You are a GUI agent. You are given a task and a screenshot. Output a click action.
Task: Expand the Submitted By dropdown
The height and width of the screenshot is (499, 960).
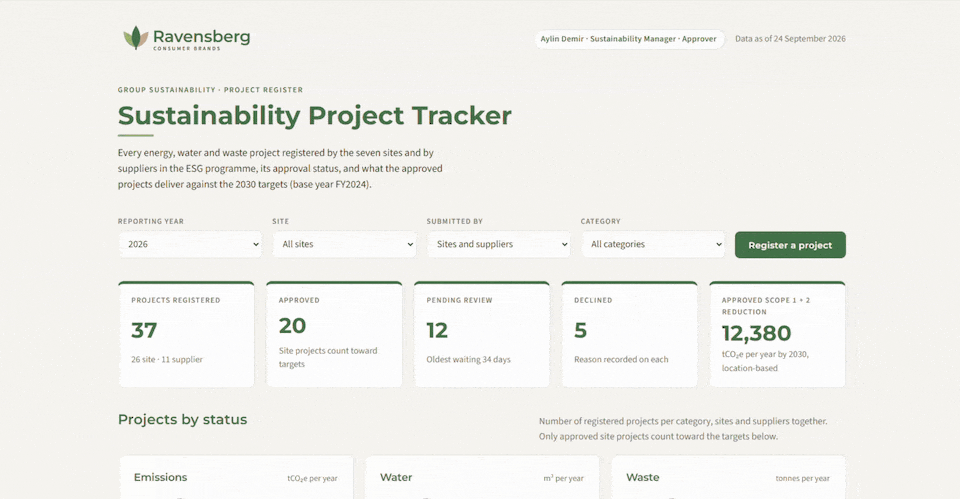498,244
